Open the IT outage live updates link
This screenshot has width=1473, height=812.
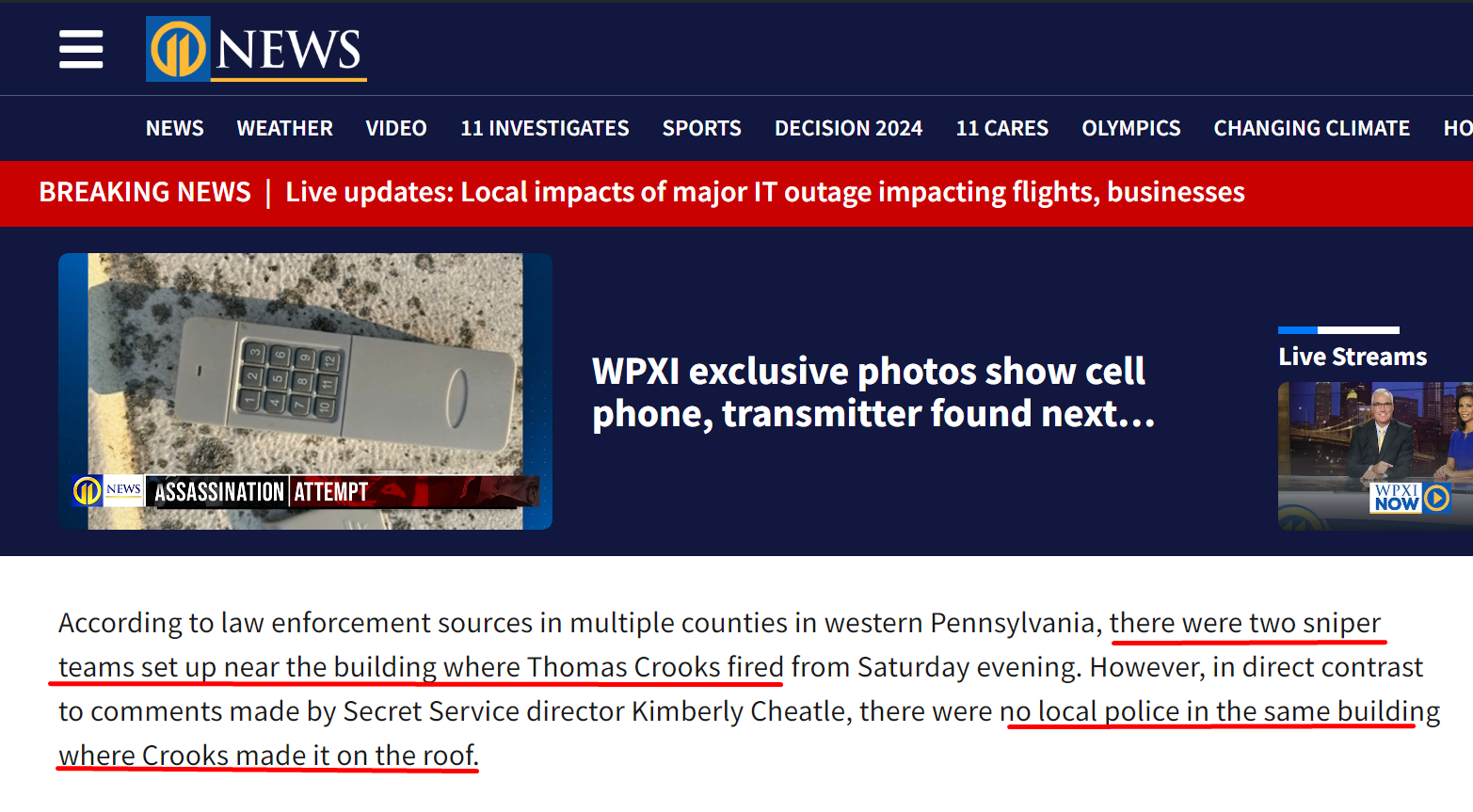[765, 192]
